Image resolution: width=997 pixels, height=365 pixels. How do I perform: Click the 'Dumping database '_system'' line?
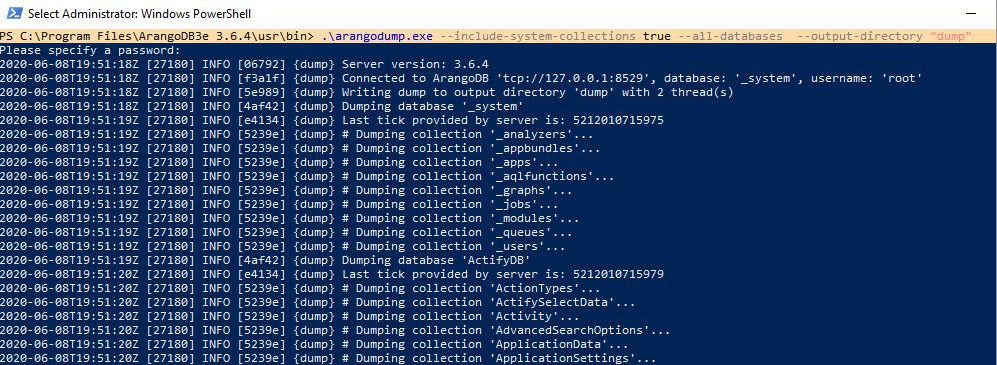(262, 106)
